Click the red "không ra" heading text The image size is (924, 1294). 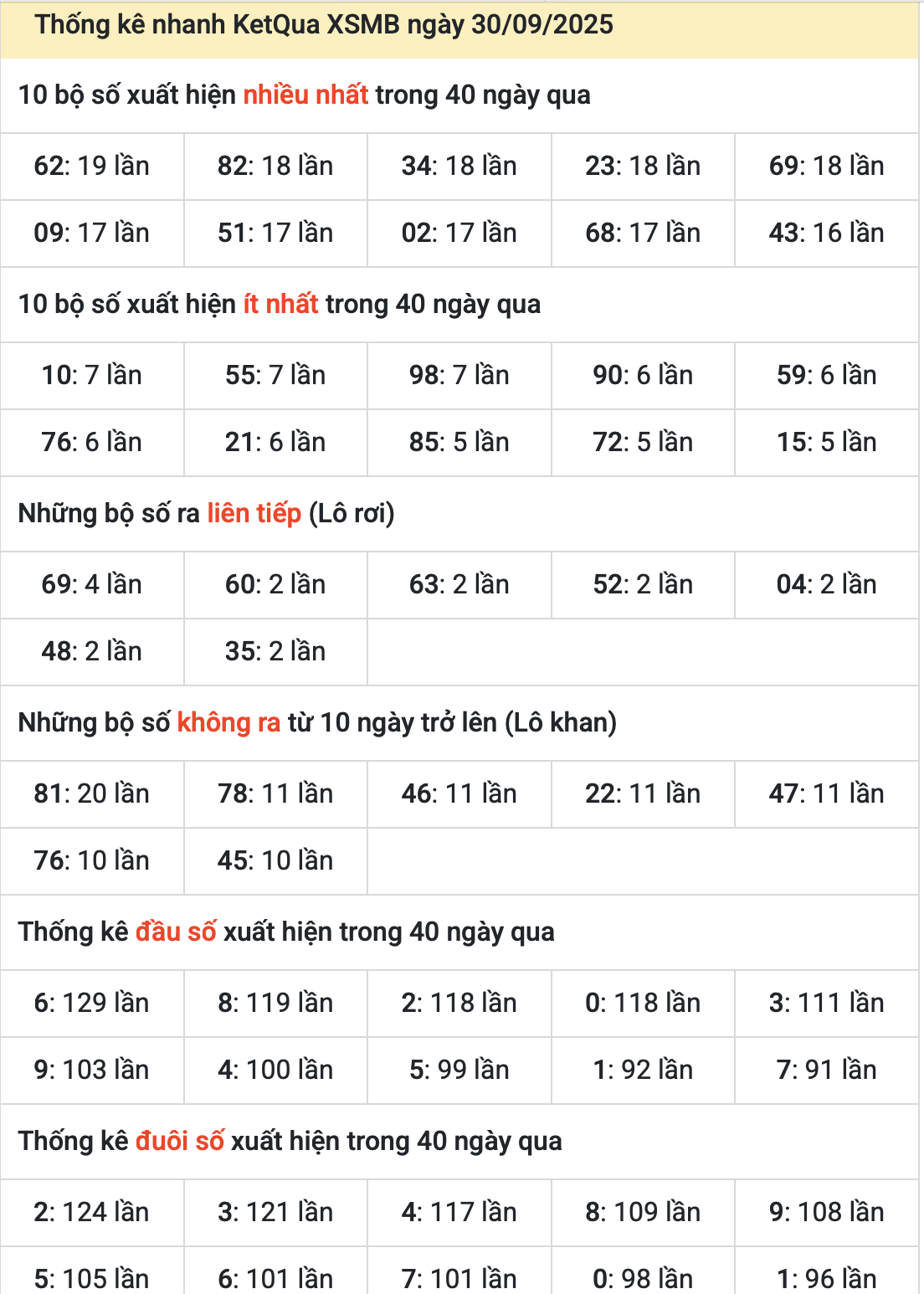228,723
